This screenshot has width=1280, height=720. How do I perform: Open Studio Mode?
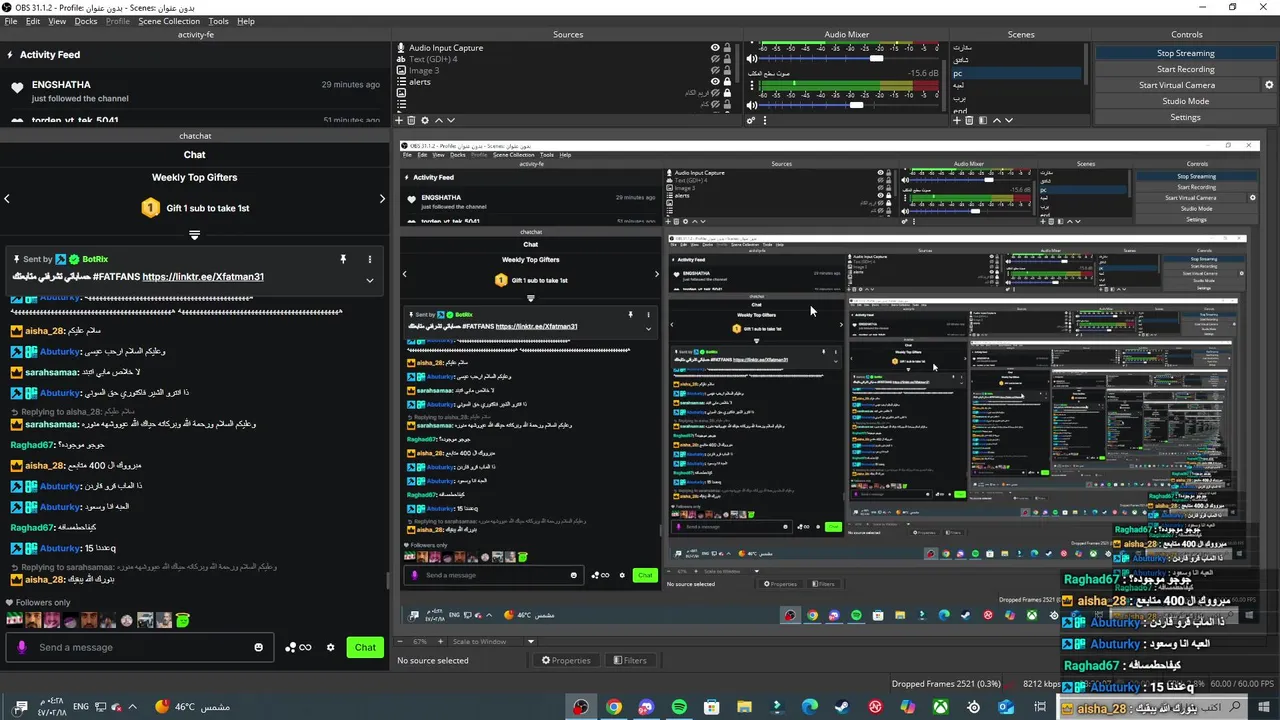click(1186, 101)
